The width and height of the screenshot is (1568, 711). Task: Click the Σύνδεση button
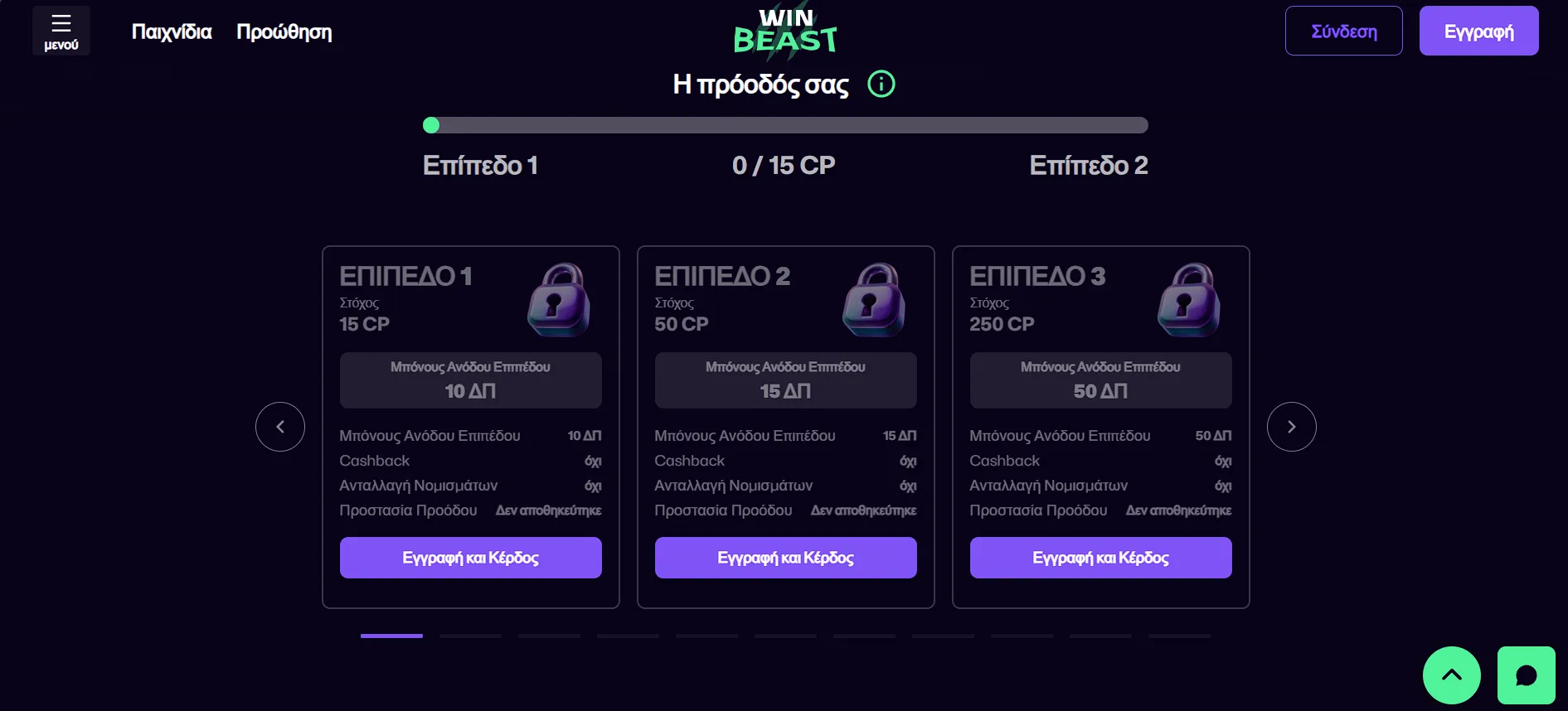click(x=1343, y=30)
